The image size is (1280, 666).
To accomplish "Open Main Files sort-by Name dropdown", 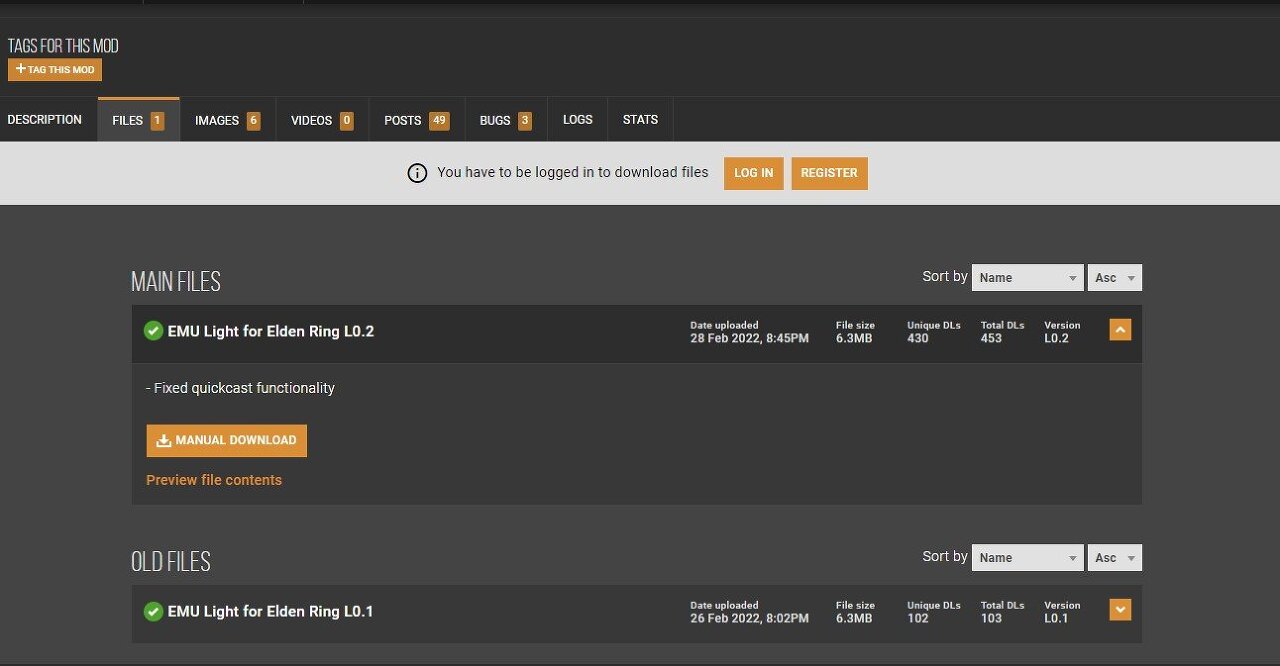I will coord(1028,278).
